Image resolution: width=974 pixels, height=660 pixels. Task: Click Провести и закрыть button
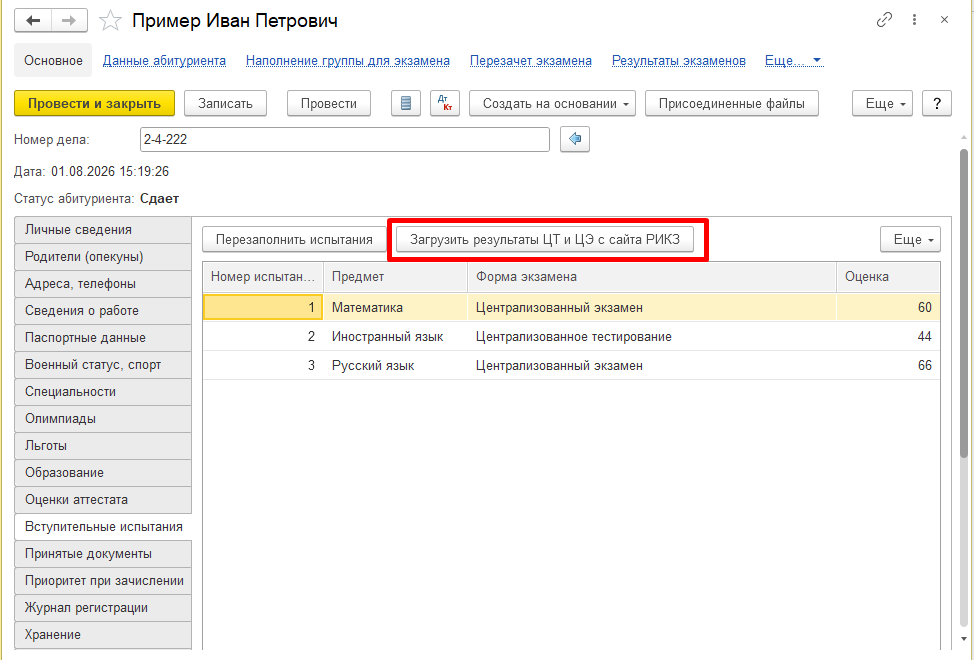coord(94,104)
